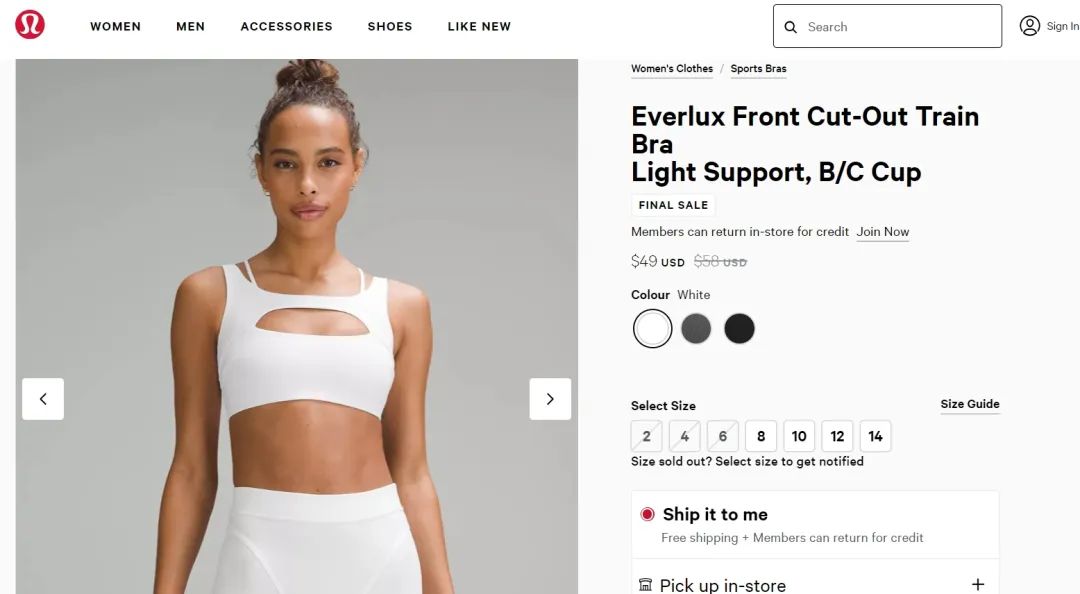
Task: Open the WOMEN menu
Action: pyautogui.click(x=116, y=26)
